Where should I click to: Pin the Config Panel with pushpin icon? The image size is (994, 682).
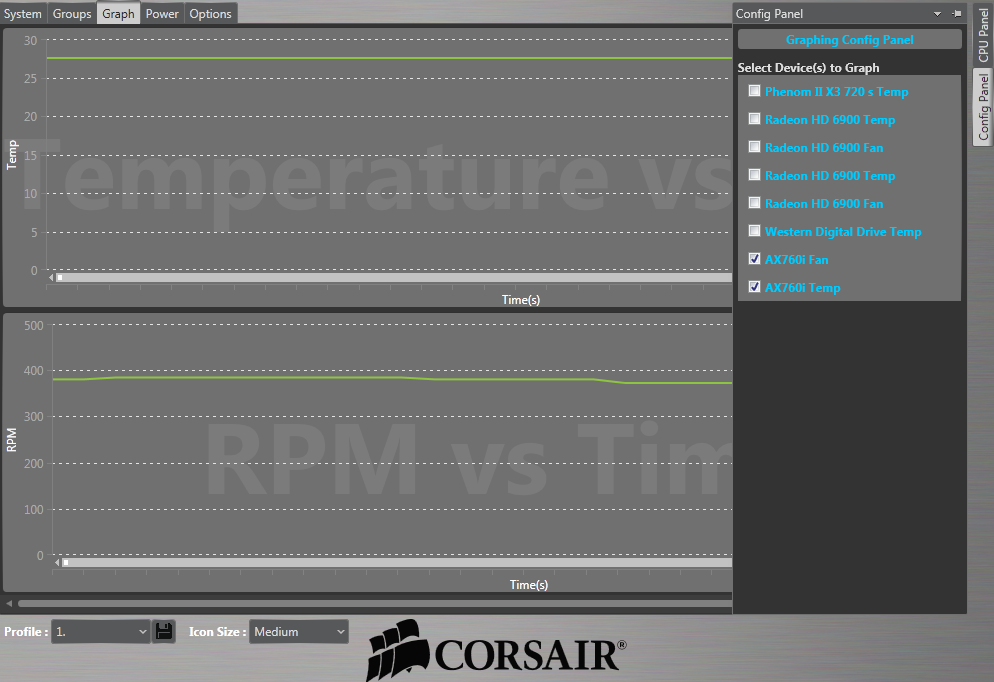point(957,13)
